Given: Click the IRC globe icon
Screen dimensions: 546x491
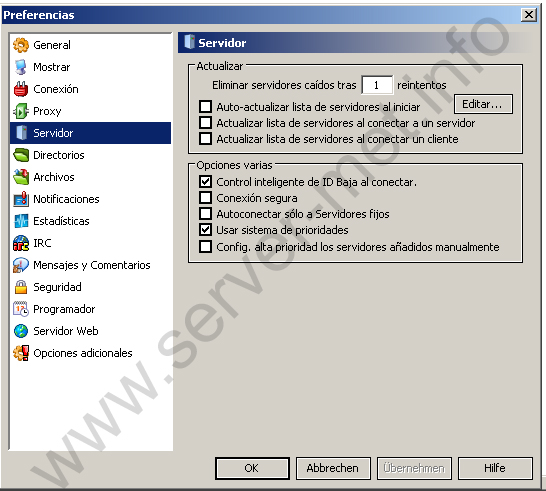Looking at the screenshot, I should tap(21, 243).
